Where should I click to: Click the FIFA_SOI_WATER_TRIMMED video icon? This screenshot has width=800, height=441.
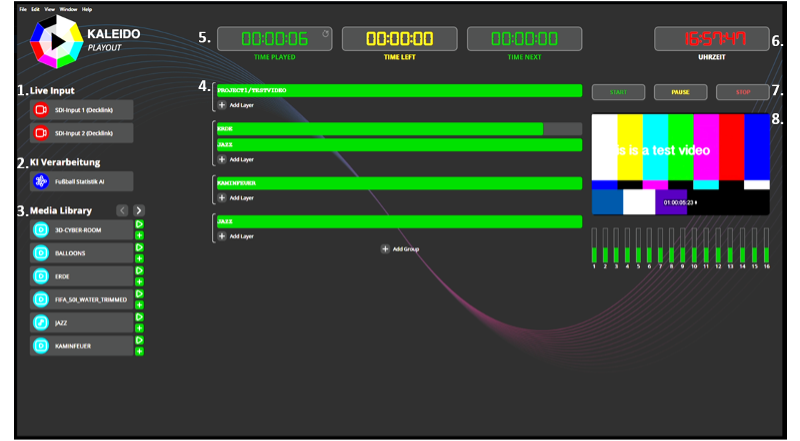pyautogui.click(x=41, y=299)
